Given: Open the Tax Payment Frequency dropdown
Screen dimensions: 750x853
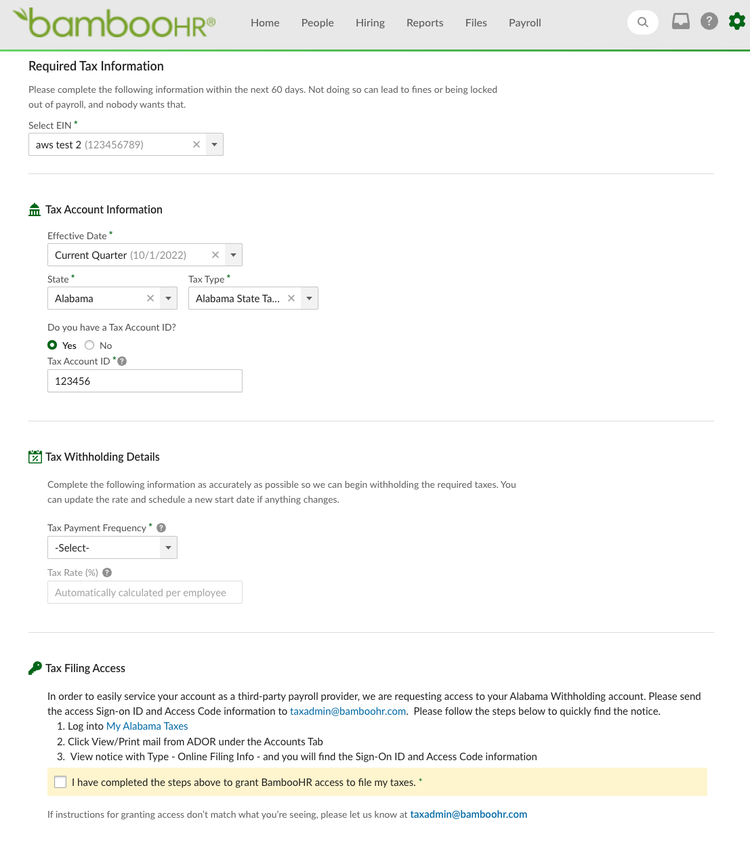Looking at the screenshot, I should (112, 548).
